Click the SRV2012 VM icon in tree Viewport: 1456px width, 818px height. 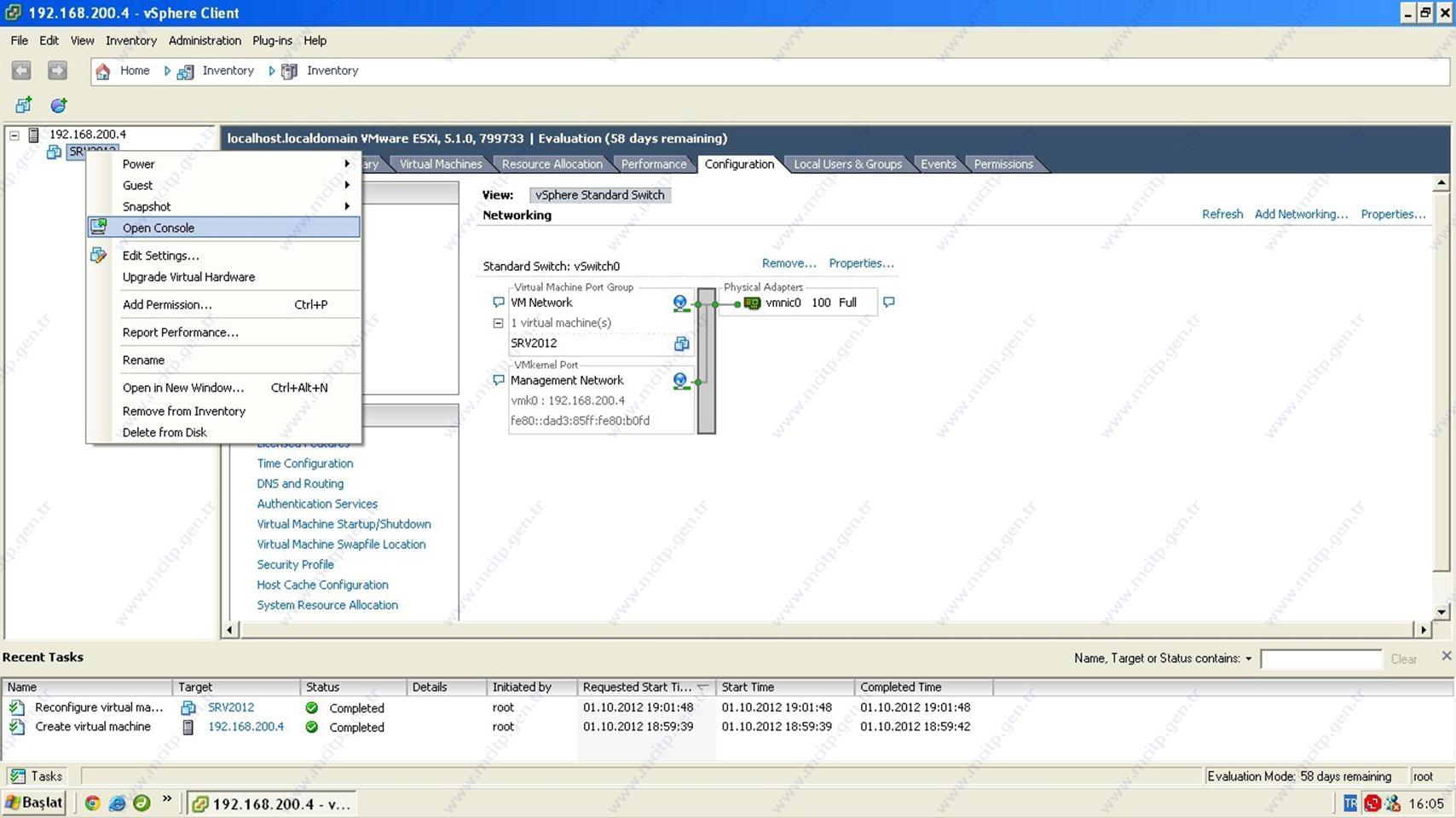coord(54,152)
